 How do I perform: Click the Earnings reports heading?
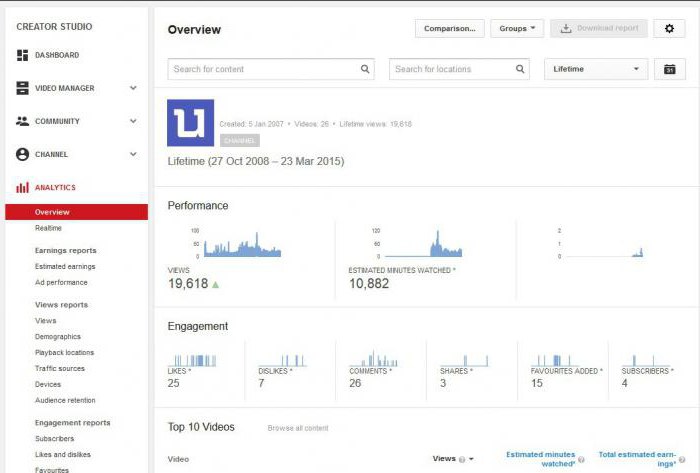coord(66,250)
